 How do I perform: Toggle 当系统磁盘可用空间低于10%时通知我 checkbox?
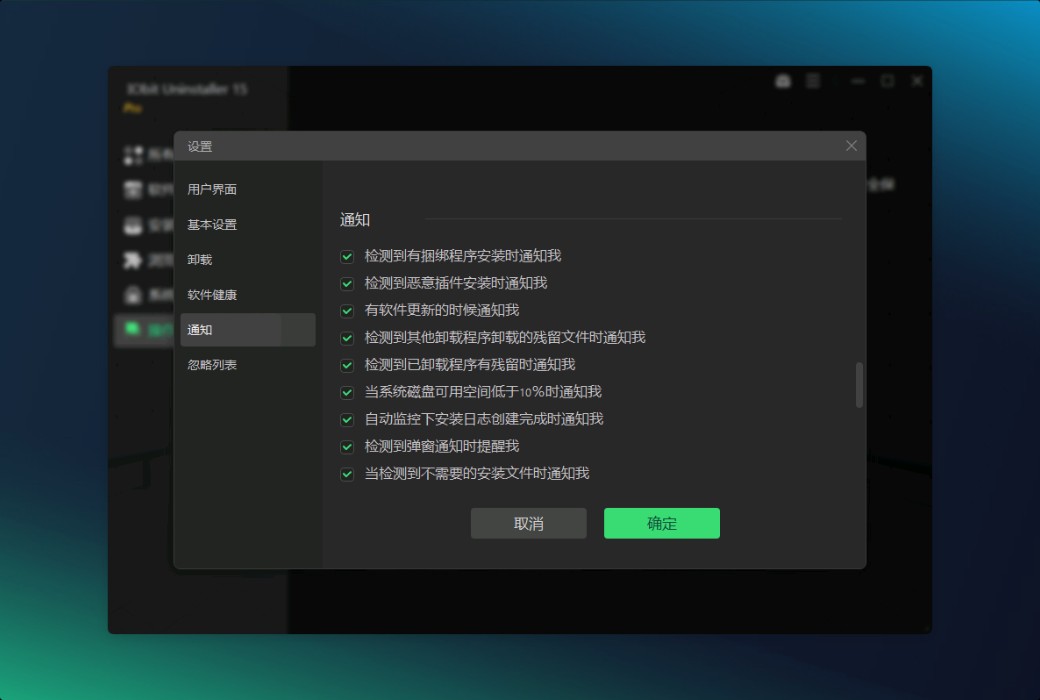tap(347, 393)
